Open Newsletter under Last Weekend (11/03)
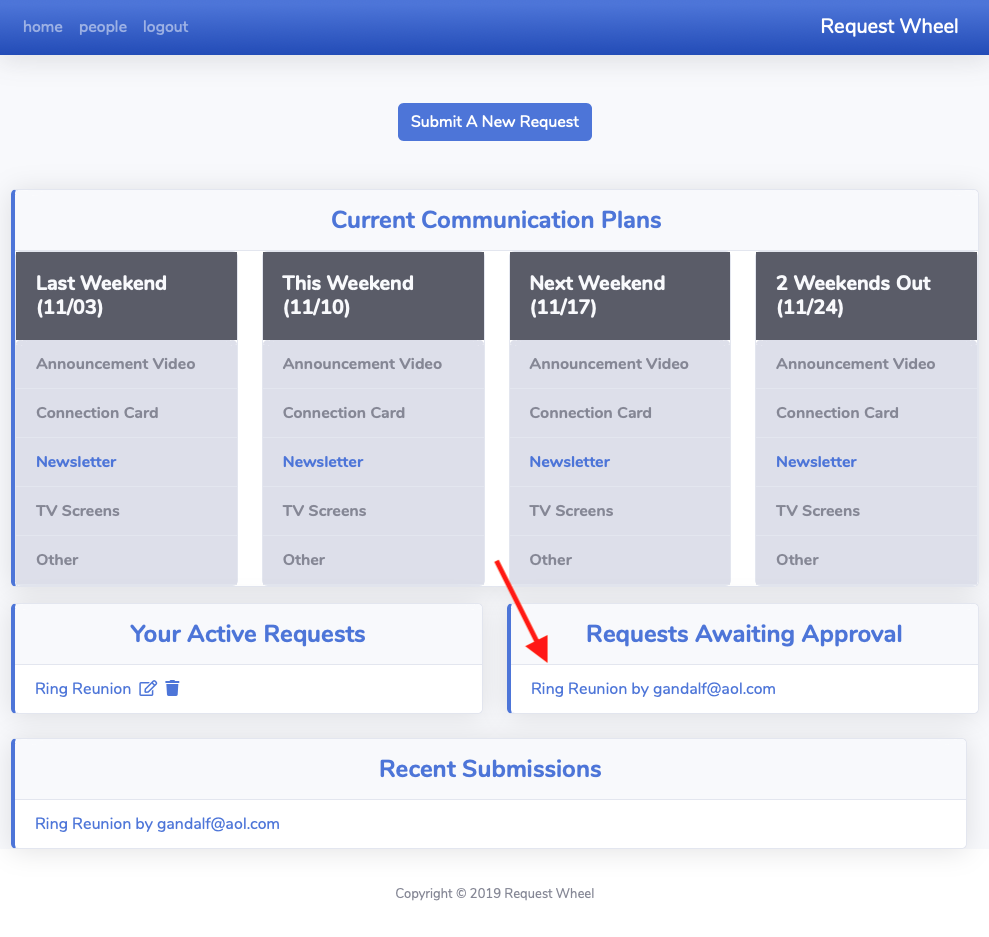Image resolution: width=989 pixels, height=937 pixels. pyautogui.click(x=76, y=462)
